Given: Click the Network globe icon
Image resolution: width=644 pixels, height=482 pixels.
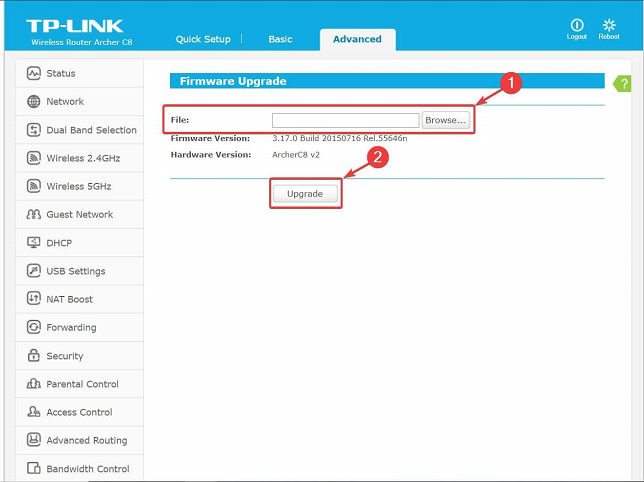Looking at the screenshot, I should coord(34,101).
